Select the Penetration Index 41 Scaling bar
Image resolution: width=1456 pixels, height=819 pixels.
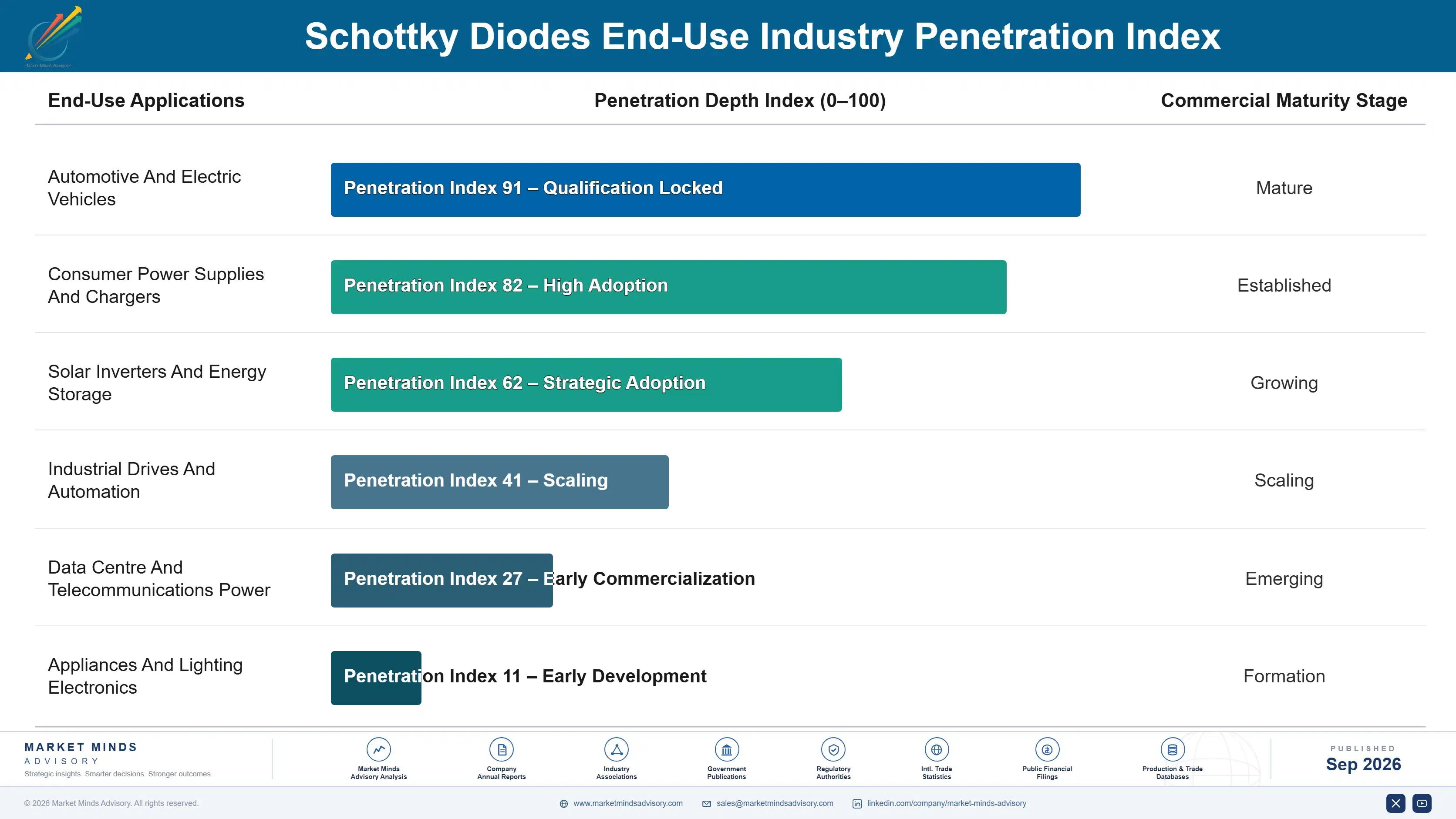[x=500, y=482]
